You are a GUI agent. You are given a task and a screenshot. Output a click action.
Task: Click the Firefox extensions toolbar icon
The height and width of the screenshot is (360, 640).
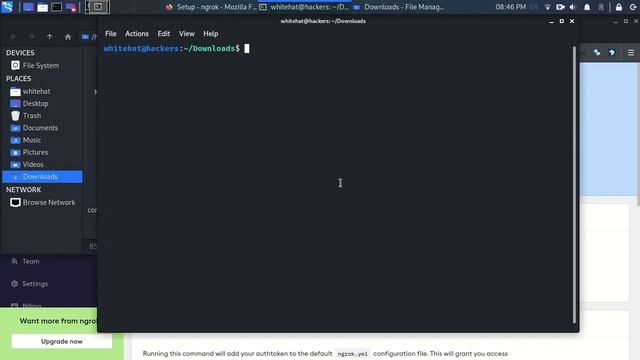coord(597,53)
